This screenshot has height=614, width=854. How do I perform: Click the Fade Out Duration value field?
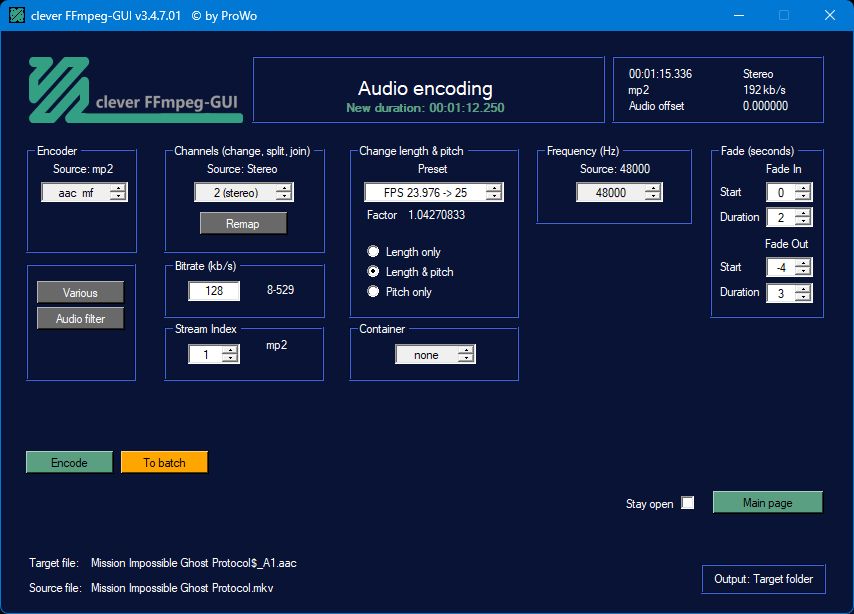tap(780, 293)
